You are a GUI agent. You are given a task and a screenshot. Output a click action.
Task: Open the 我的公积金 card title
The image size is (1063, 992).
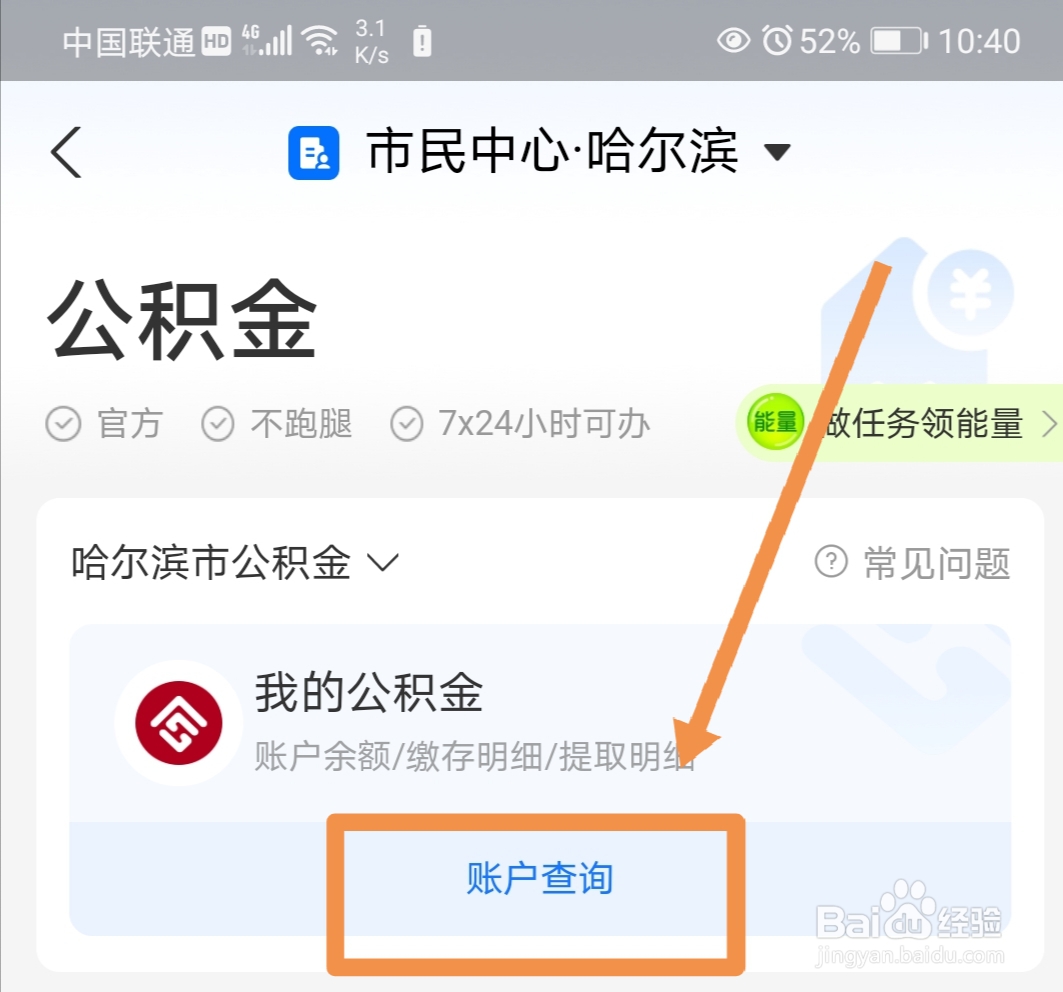pyautogui.click(x=369, y=692)
